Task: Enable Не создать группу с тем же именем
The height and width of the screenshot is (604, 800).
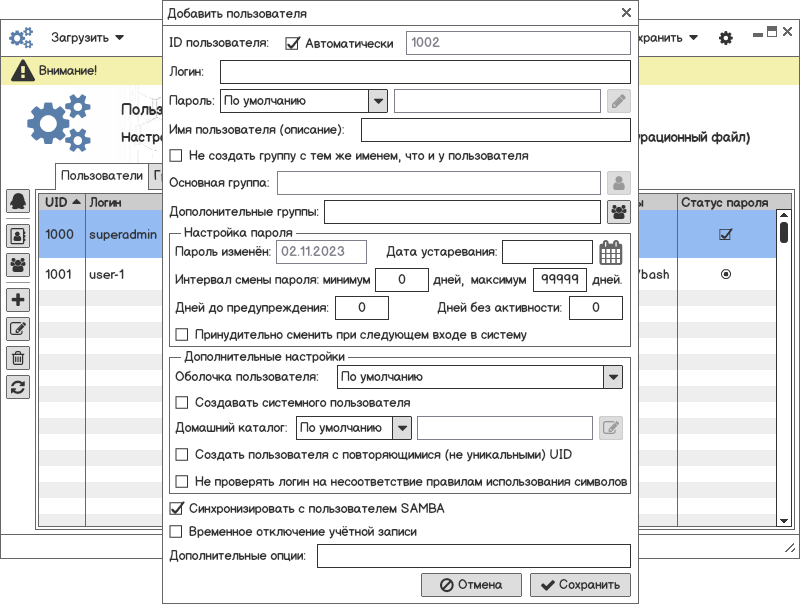Action: (x=176, y=156)
